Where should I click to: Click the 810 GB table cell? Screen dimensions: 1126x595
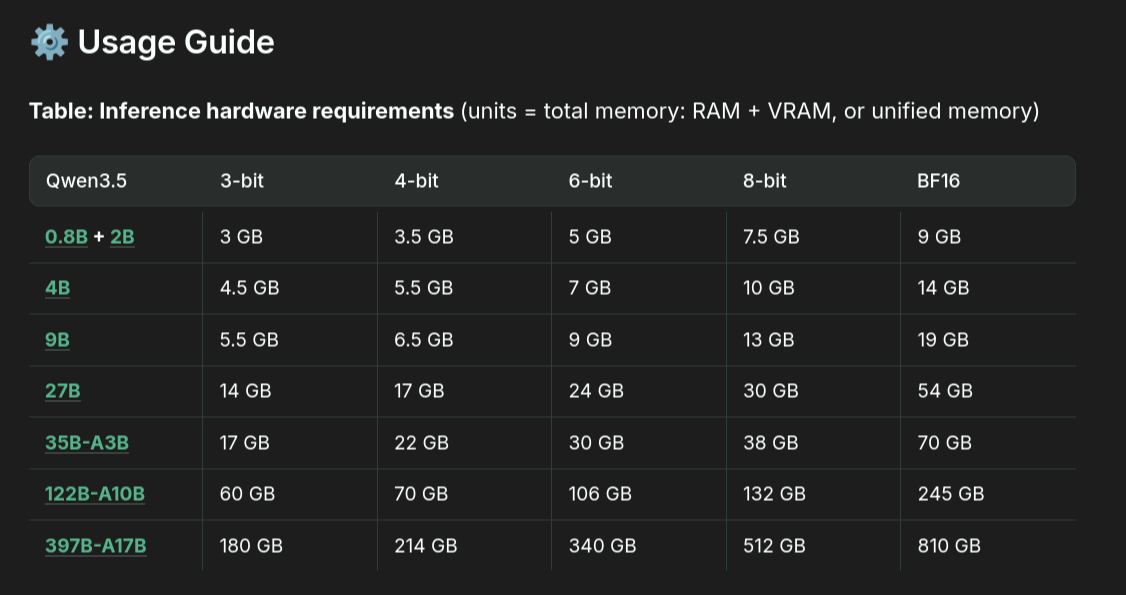point(949,546)
